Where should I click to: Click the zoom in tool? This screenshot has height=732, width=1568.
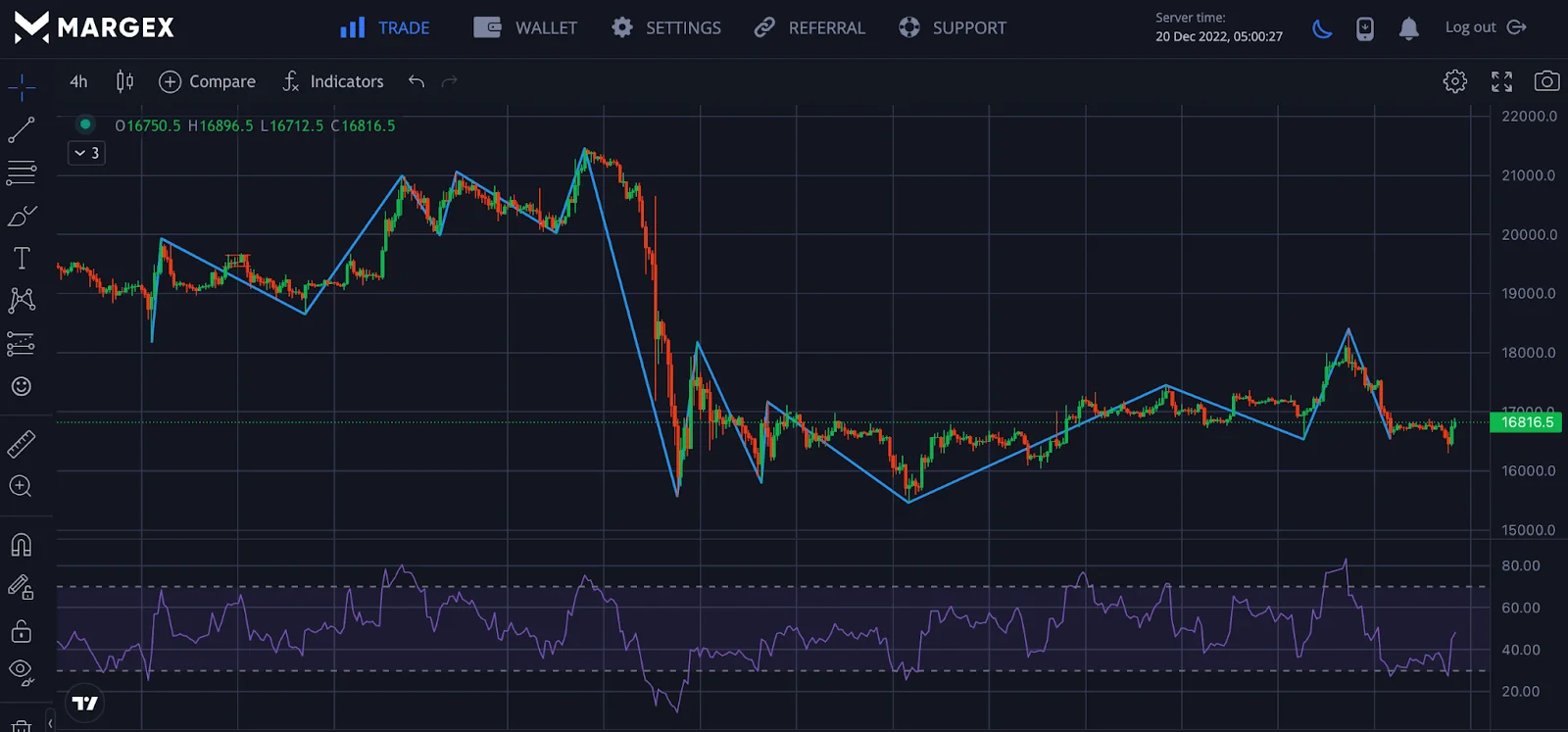point(22,486)
